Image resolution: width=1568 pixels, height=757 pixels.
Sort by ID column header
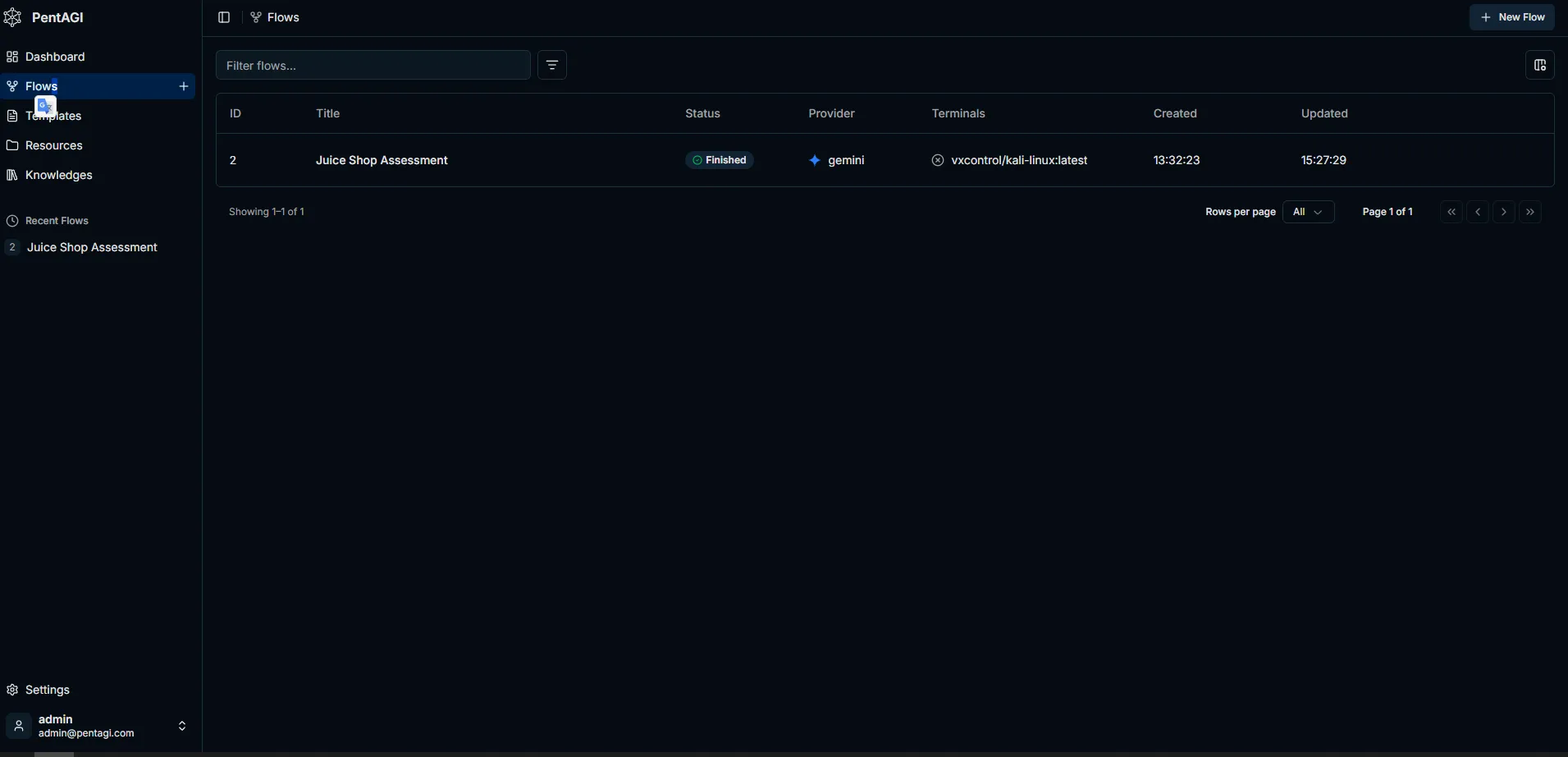235,113
